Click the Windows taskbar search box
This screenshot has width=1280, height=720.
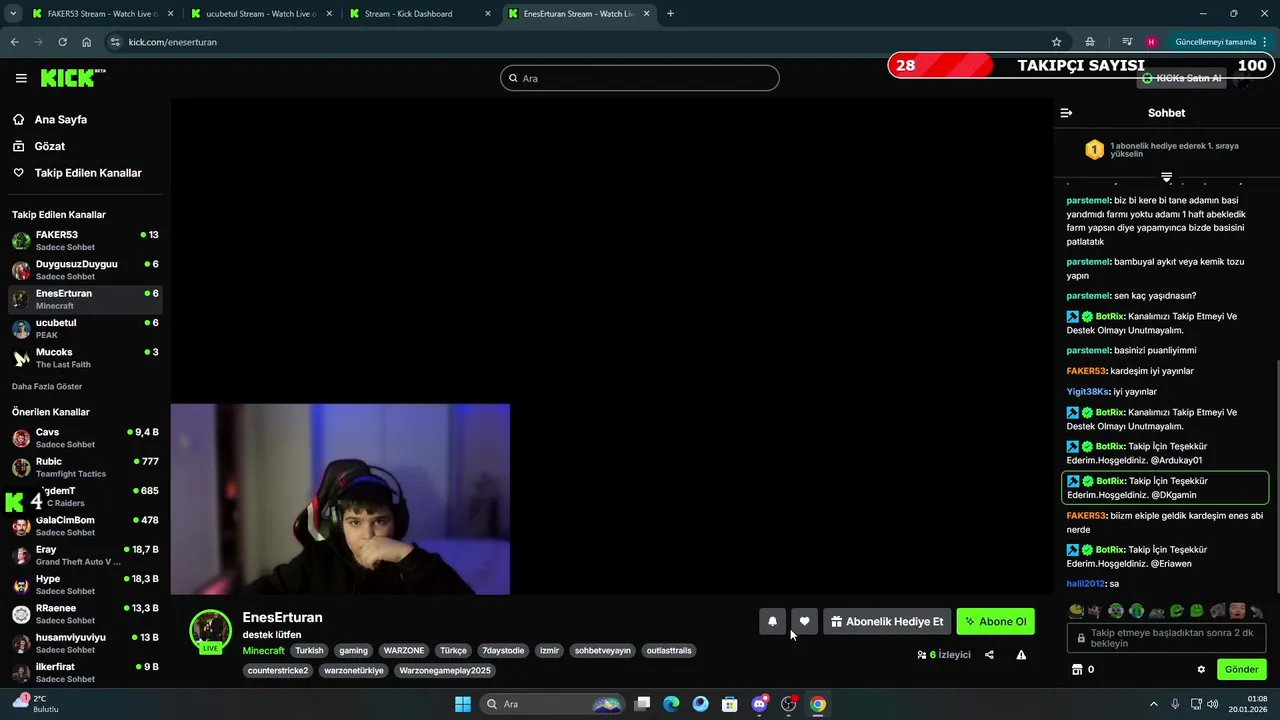tap(552, 704)
